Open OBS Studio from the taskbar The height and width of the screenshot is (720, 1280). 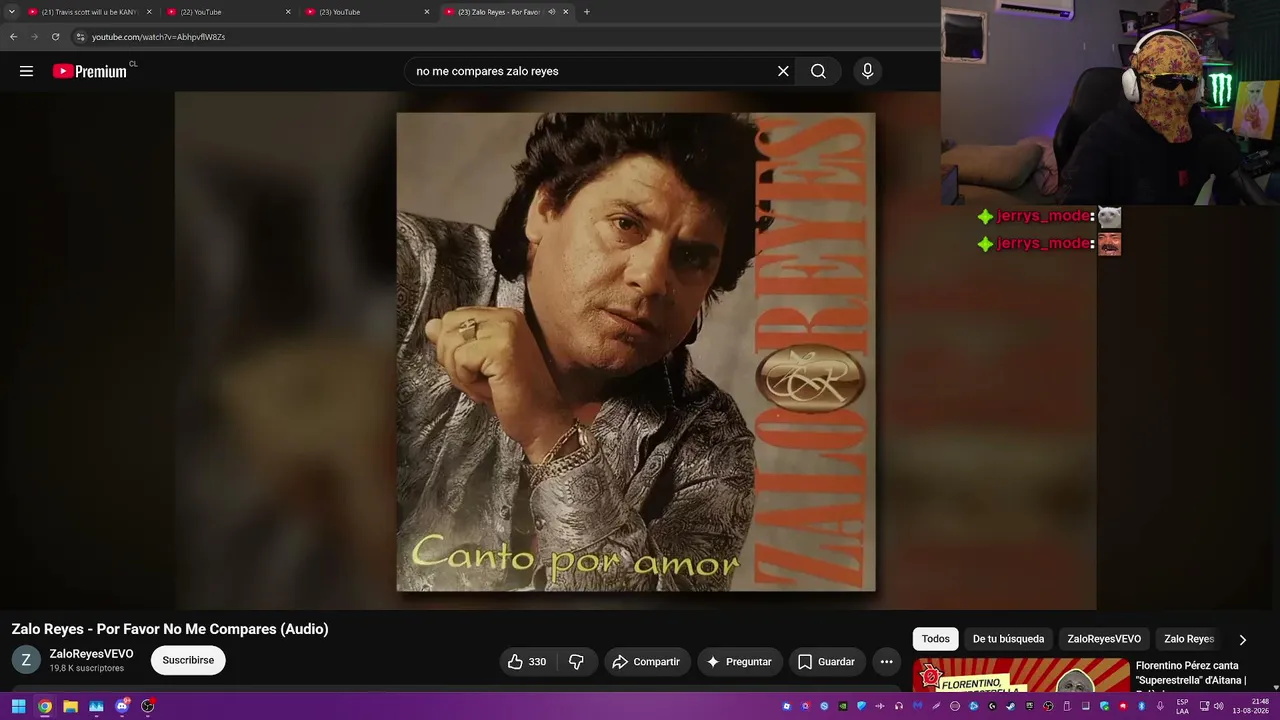[148, 706]
